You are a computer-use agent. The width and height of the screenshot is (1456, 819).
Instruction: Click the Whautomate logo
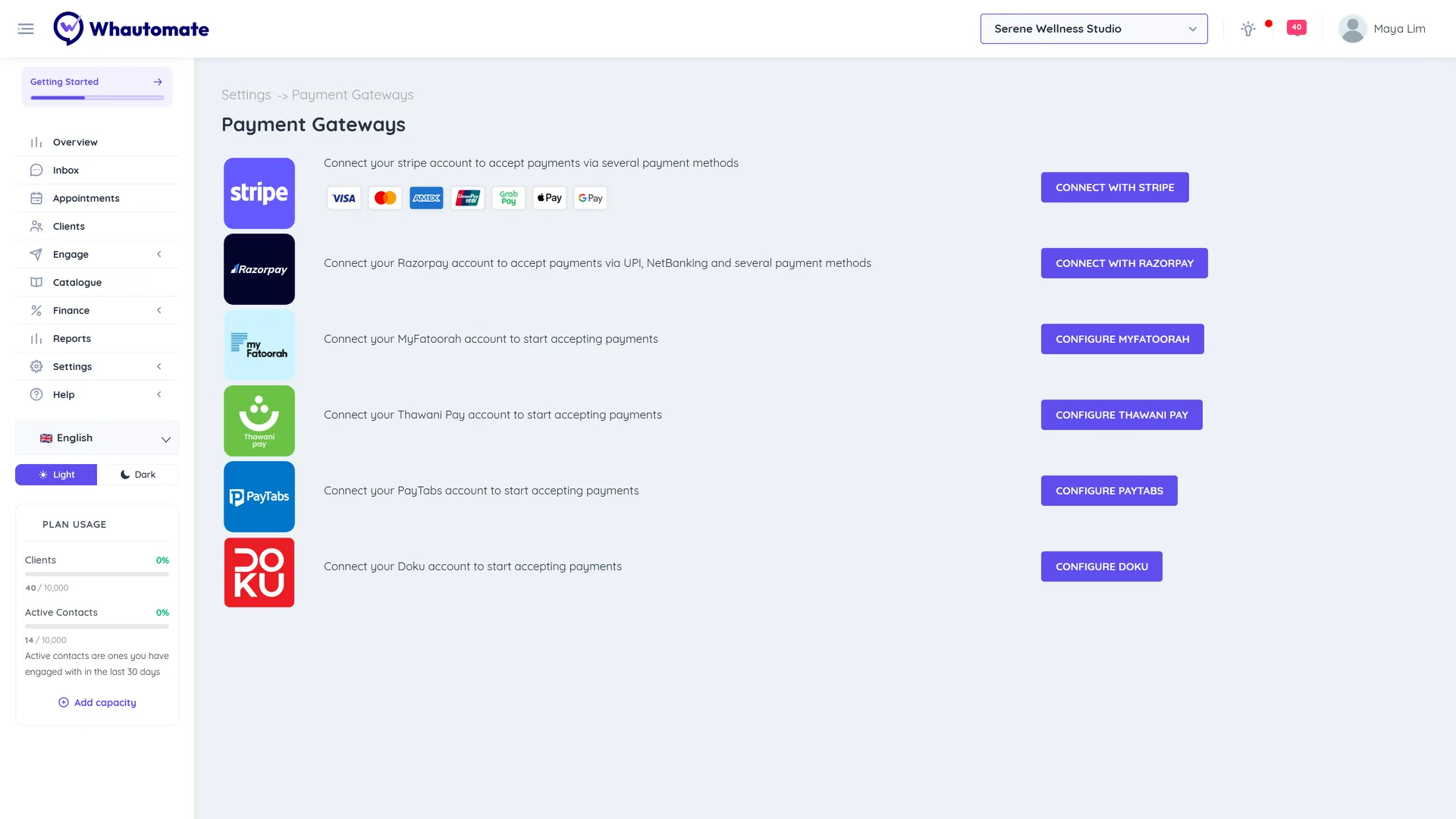click(x=131, y=29)
